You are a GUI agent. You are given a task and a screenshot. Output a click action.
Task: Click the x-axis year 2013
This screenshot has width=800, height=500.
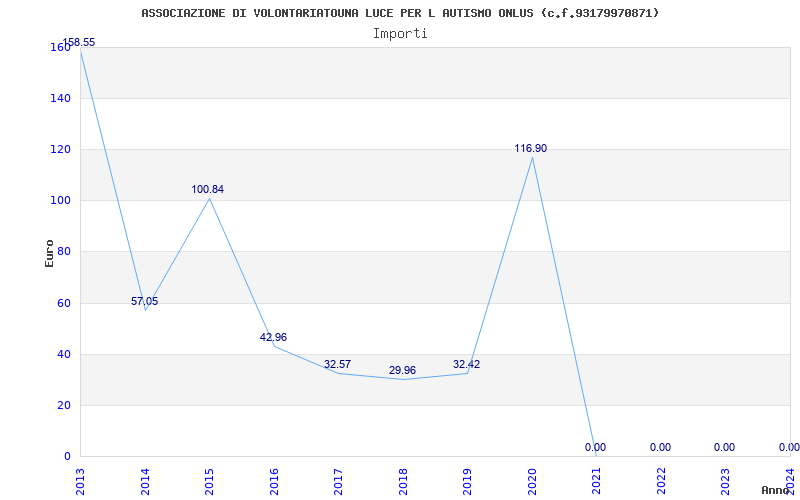click(81, 481)
